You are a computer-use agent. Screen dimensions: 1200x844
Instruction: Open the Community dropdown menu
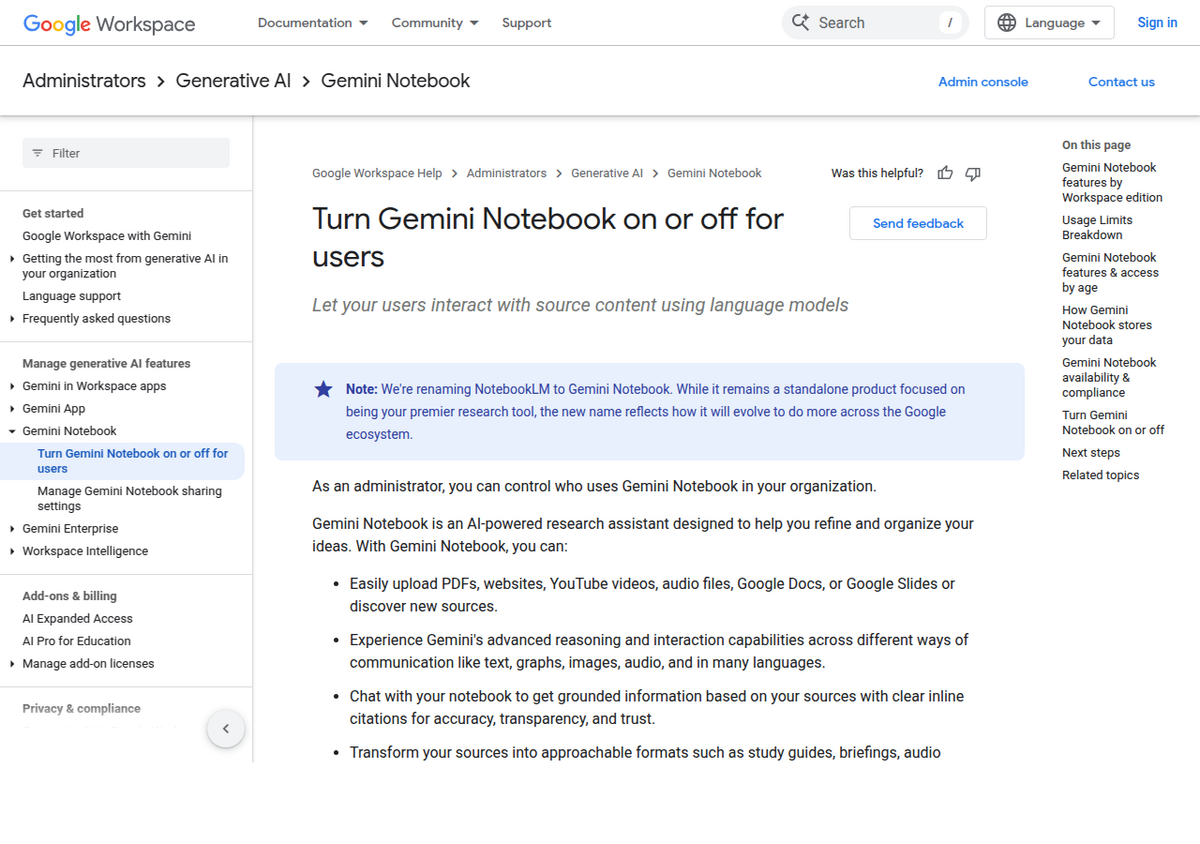tap(435, 23)
